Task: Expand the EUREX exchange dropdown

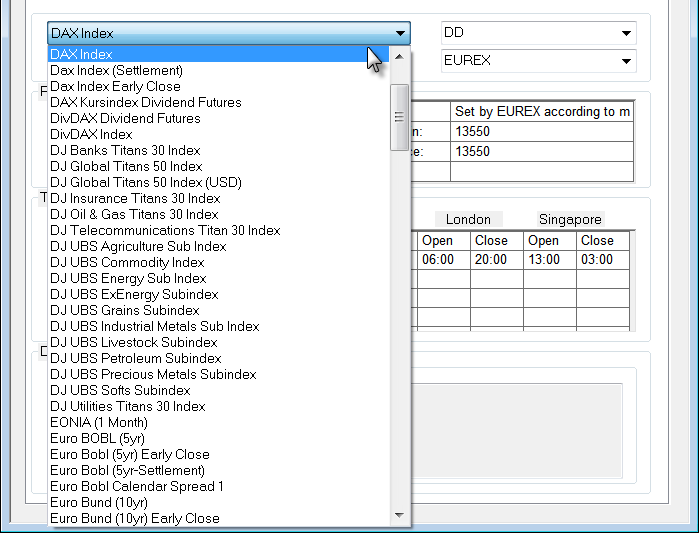Action: click(626, 61)
